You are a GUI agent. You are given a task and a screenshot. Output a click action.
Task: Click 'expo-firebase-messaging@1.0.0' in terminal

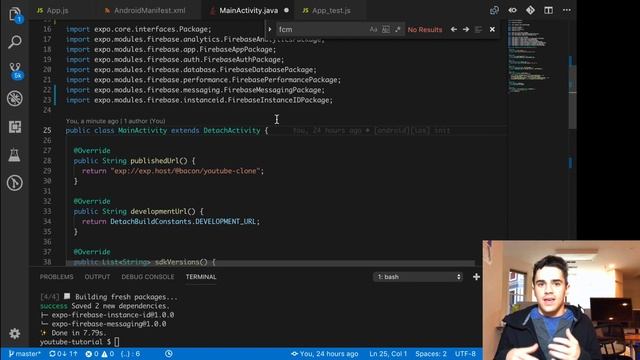pos(109,324)
